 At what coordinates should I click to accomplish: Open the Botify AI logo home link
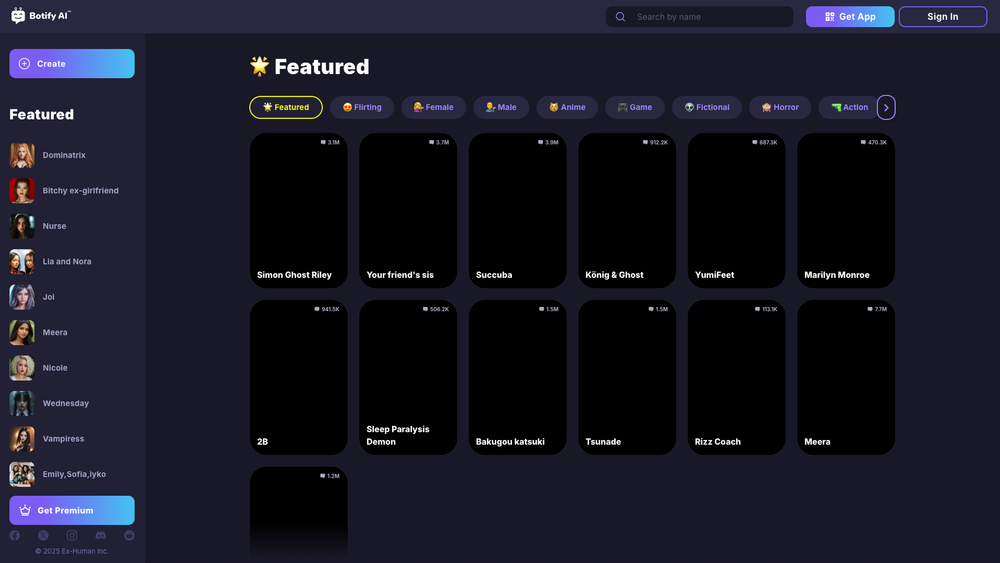41,16
